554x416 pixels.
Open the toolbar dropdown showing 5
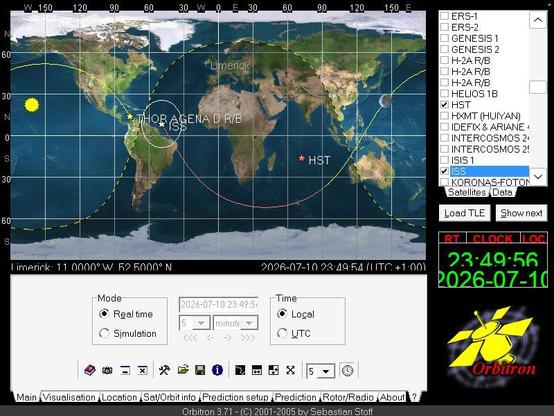(x=326, y=371)
